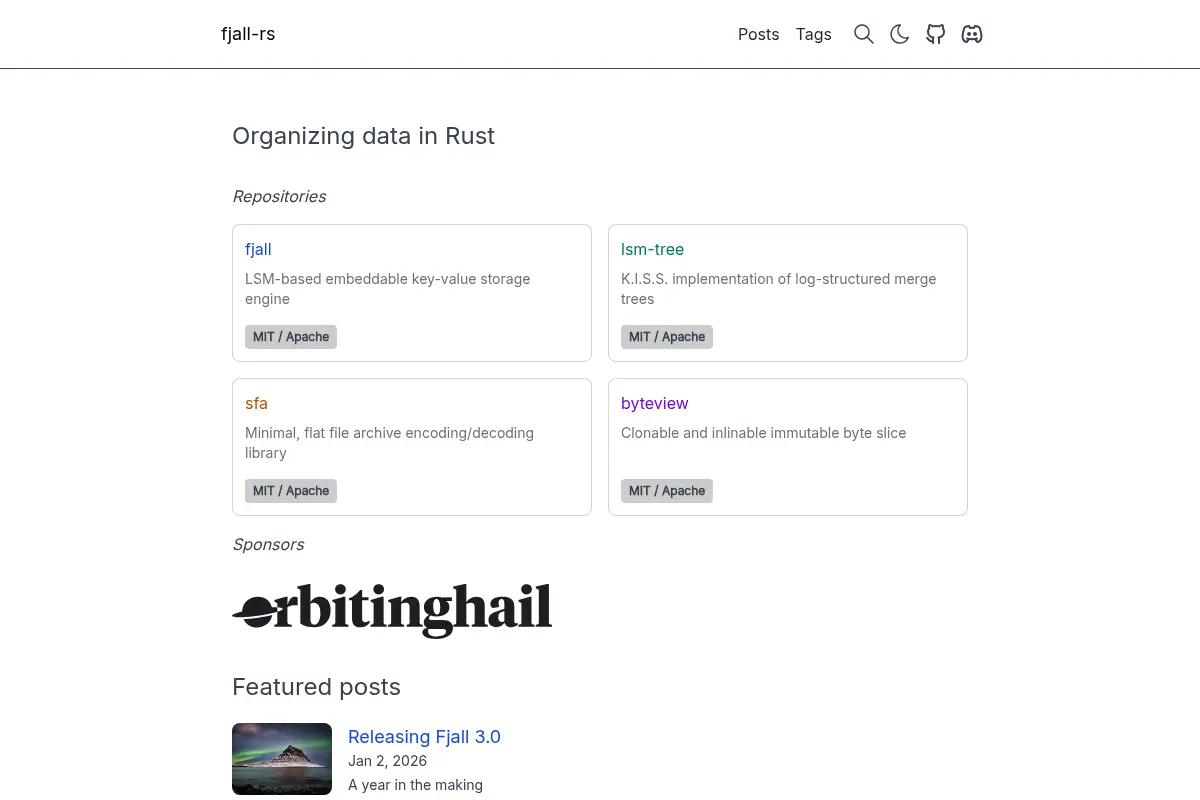The width and height of the screenshot is (1200, 800).
Task: Open the Discord icon link
Action: (972, 34)
